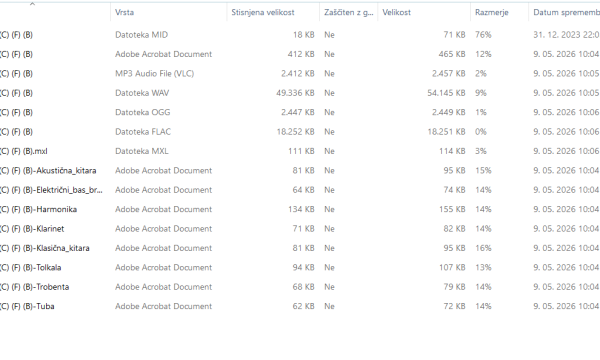Click the file name in the Datoteka MID row
This screenshot has width=600, height=360.
pyautogui.click(x=16, y=35)
